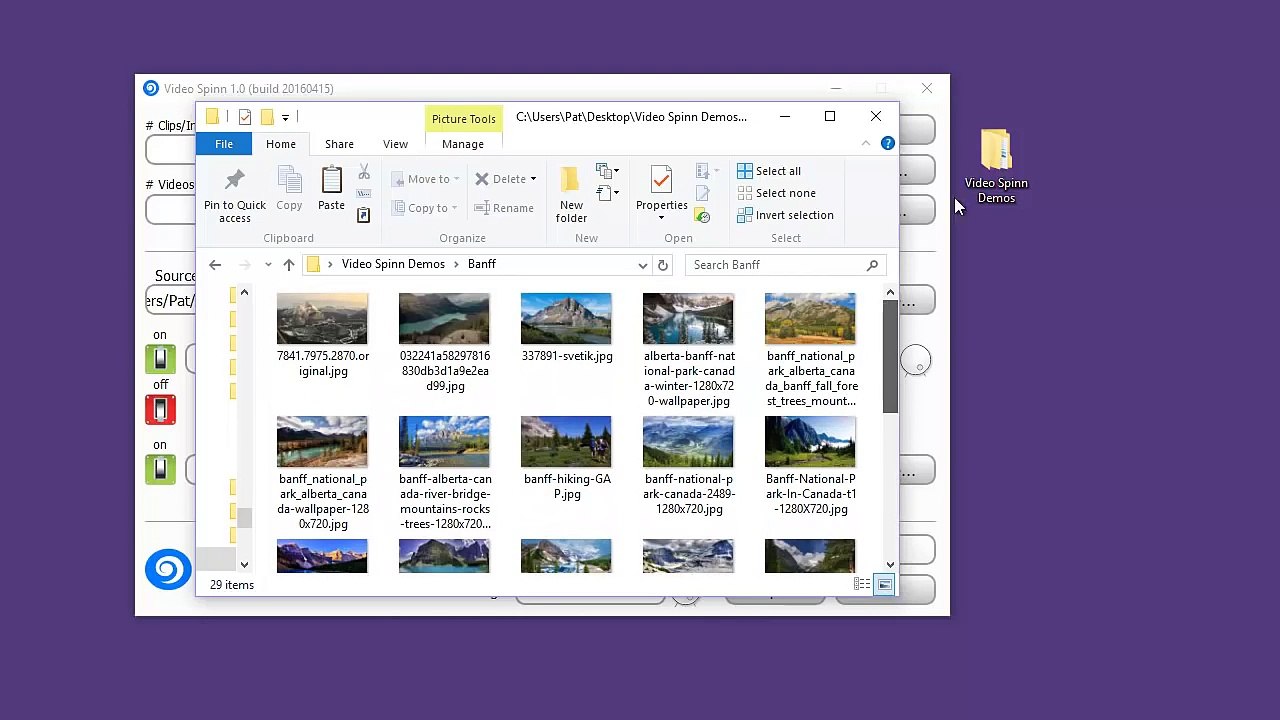Screen dimensions: 1280x720
Task: Open New item dropdown in New group
Action: [607, 171]
